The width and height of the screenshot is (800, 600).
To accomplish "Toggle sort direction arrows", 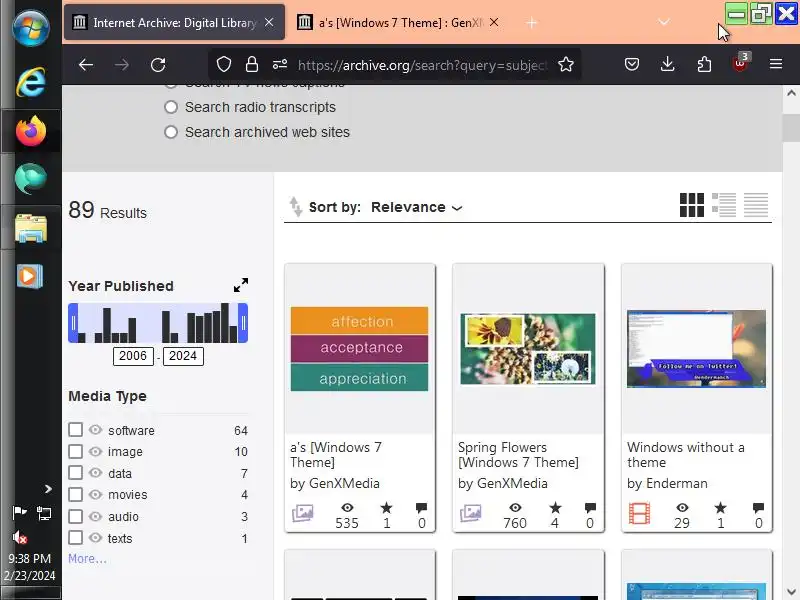I will pos(296,207).
